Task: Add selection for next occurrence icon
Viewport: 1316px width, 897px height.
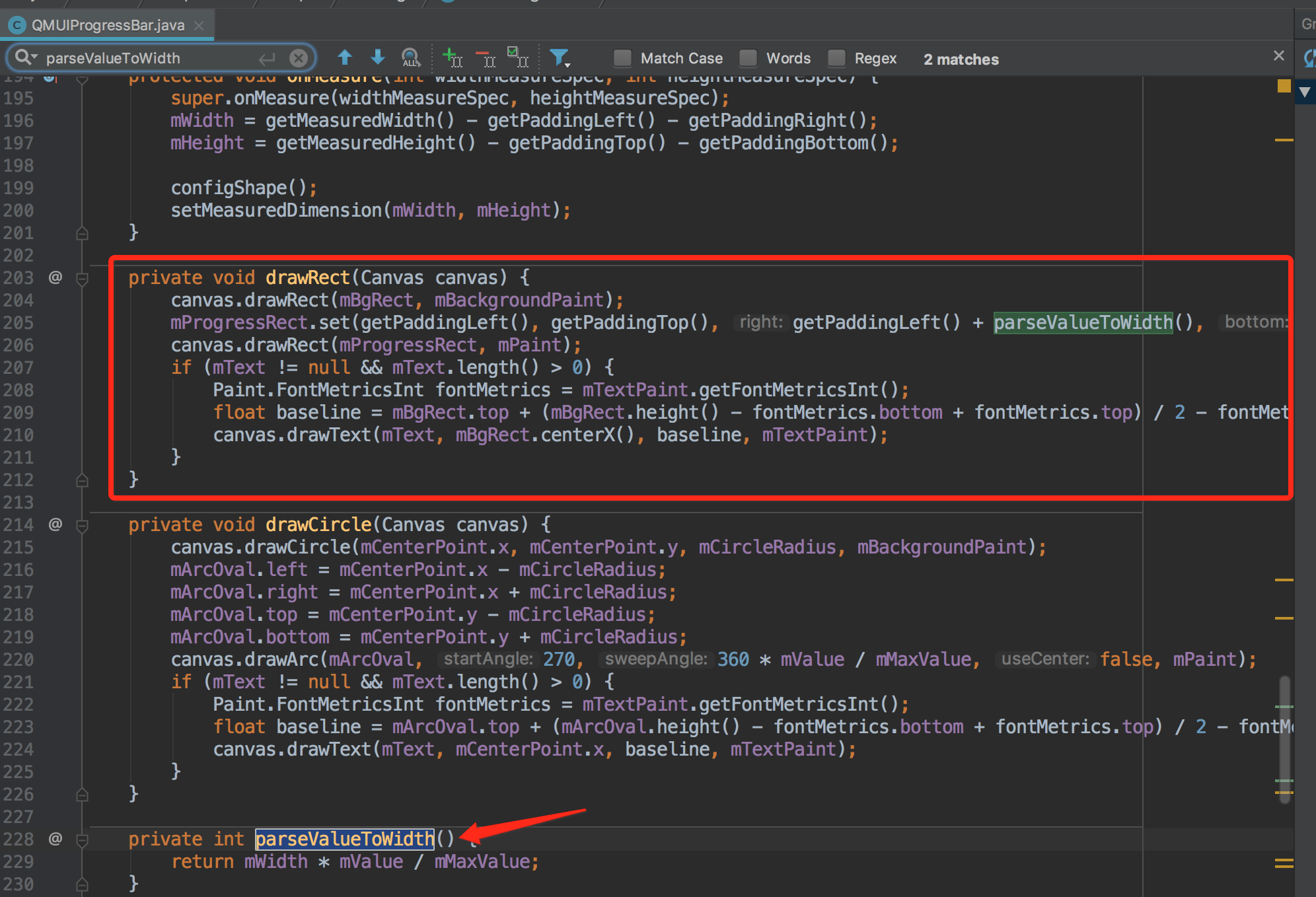Action: (x=452, y=57)
